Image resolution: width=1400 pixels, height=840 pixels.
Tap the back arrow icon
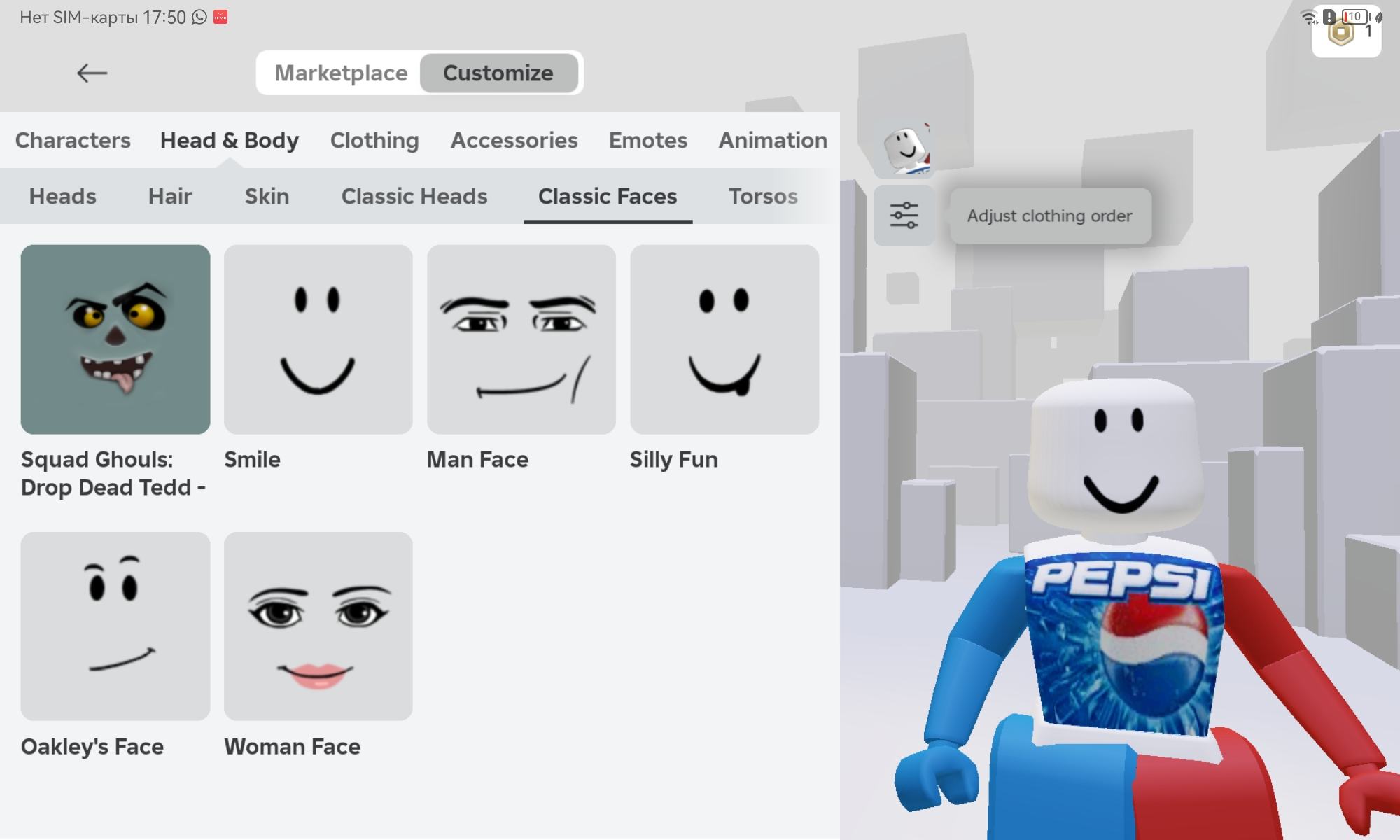coord(92,73)
